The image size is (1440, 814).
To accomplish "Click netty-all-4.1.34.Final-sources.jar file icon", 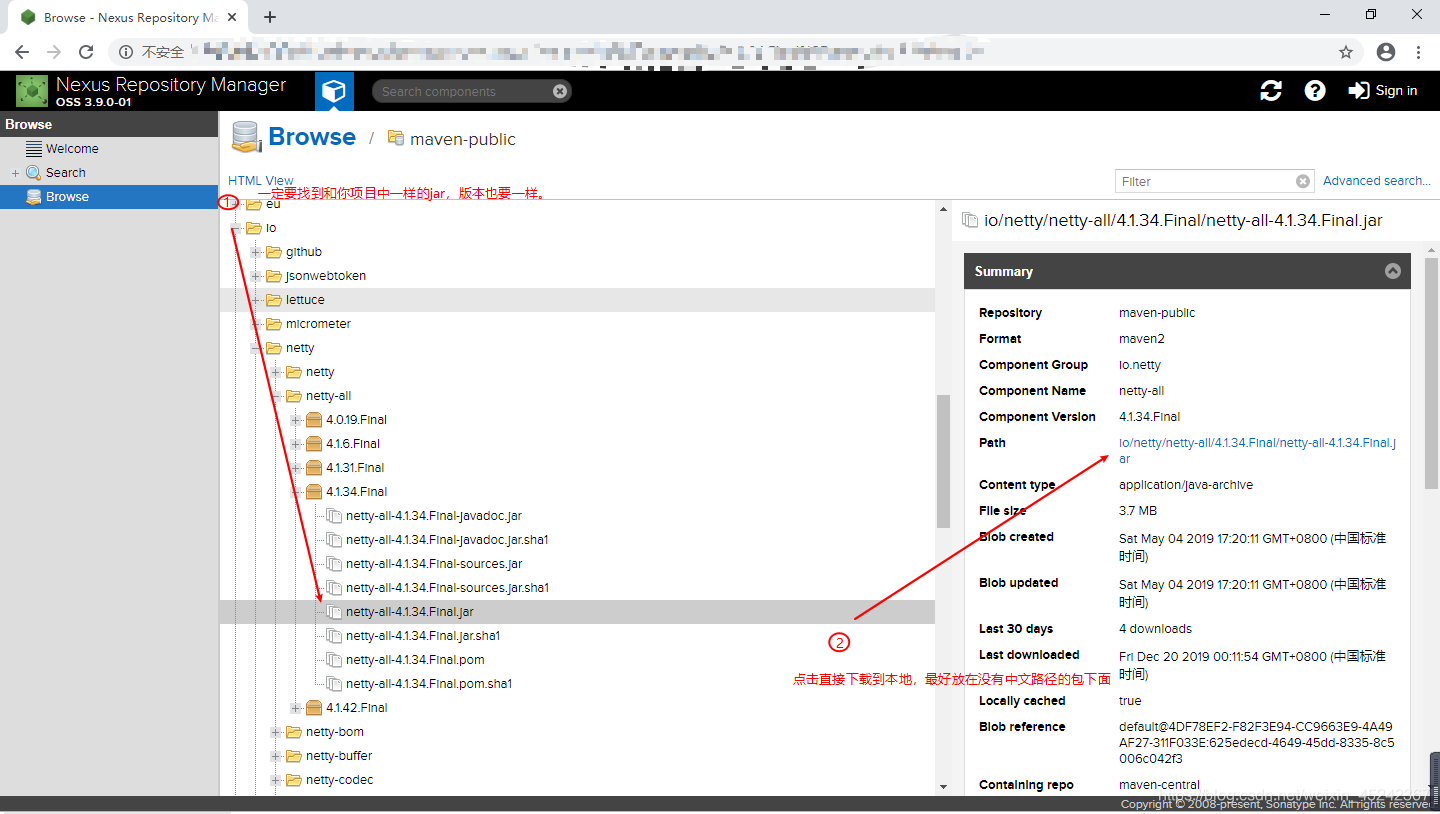I will click(334, 564).
